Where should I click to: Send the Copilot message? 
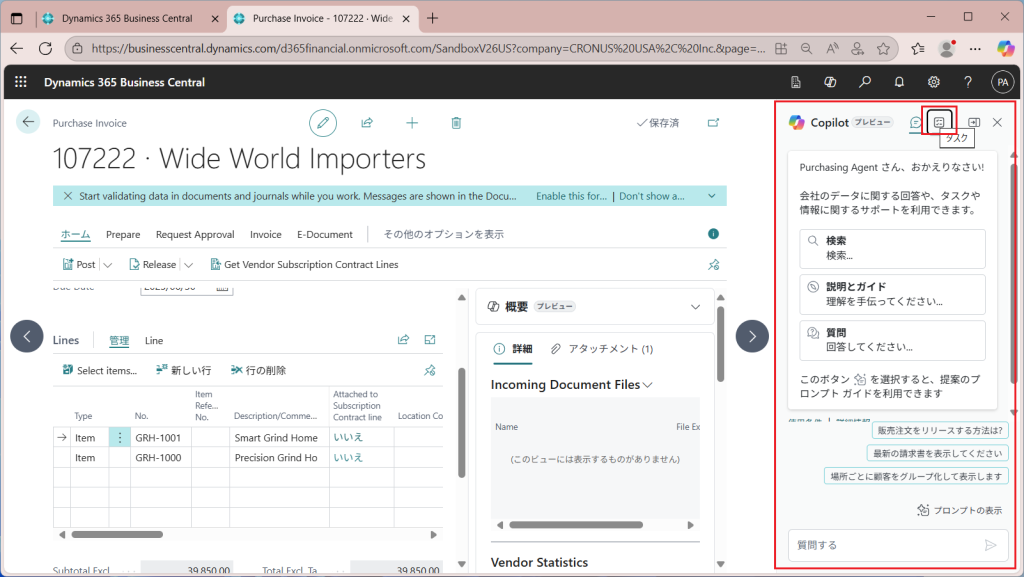click(x=991, y=545)
